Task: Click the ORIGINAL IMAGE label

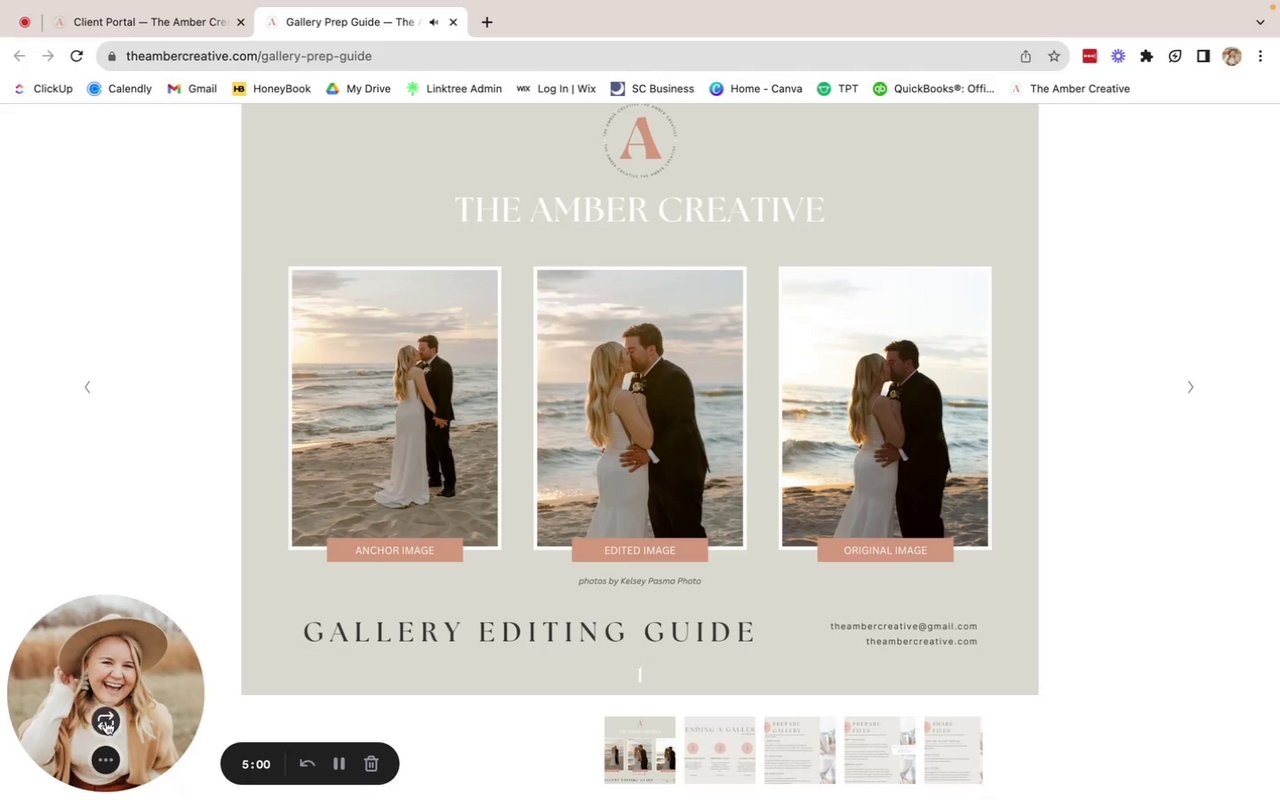Action: click(885, 550)
